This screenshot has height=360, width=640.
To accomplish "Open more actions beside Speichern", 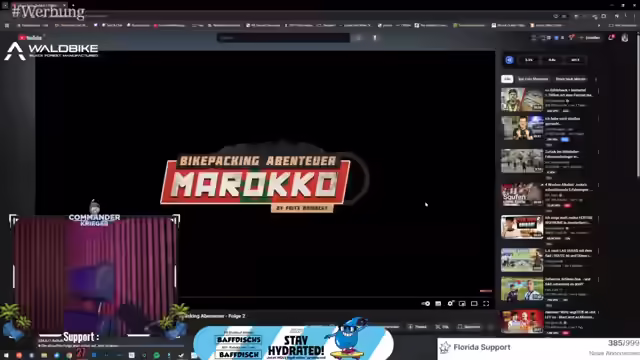I will pyautogui.click(x=491, y=327).
